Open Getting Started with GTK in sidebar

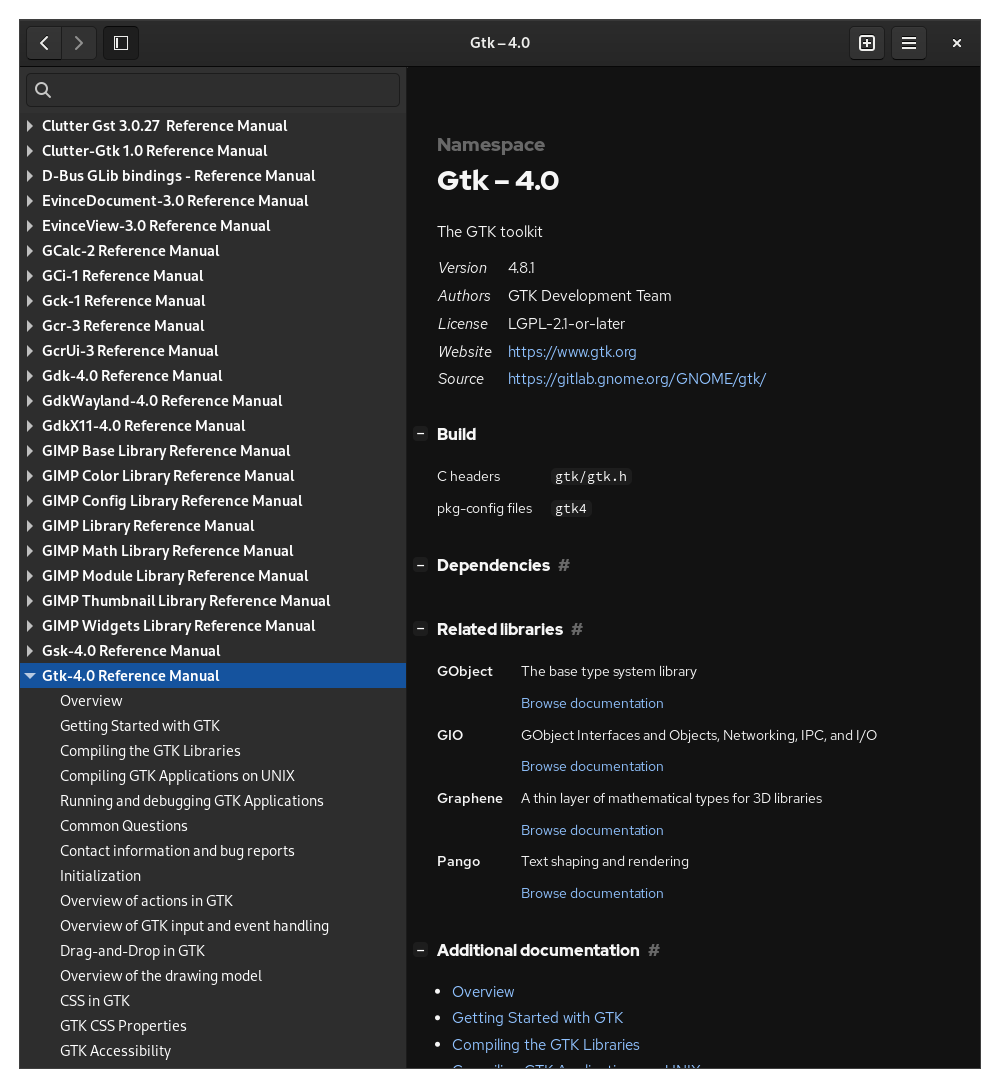pyautogui.click(x=212, y=725)
